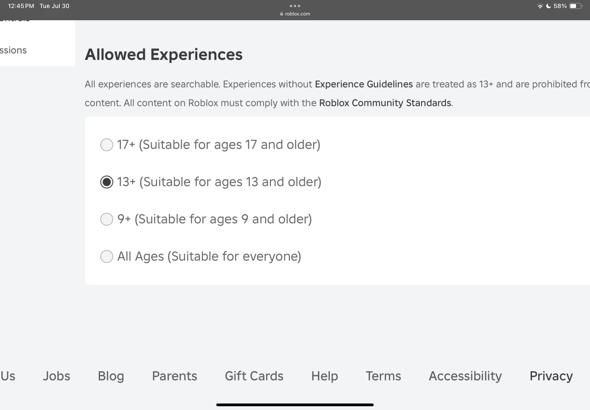The image size is (590, 410).
Task: Visit the Help page
Action: click(x=325, y=376)
